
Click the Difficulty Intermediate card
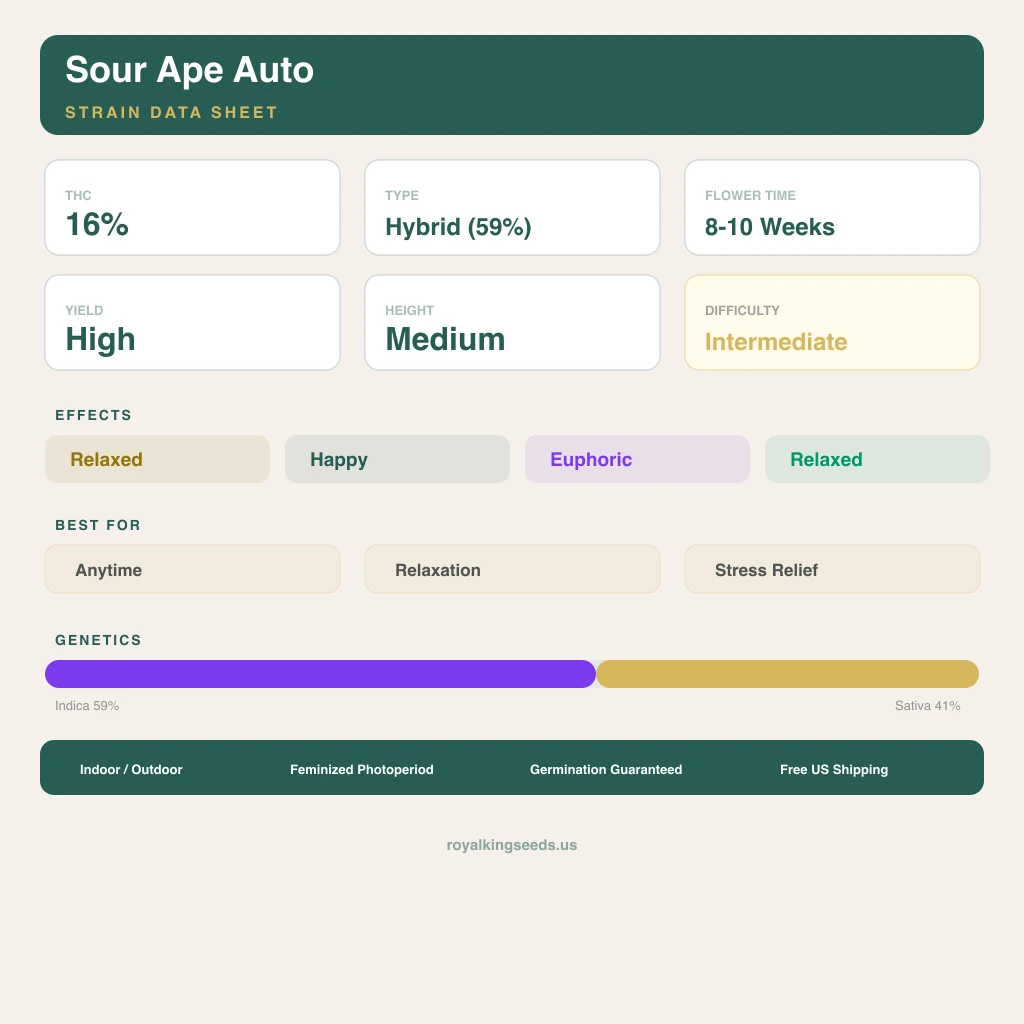pos(832,323)
